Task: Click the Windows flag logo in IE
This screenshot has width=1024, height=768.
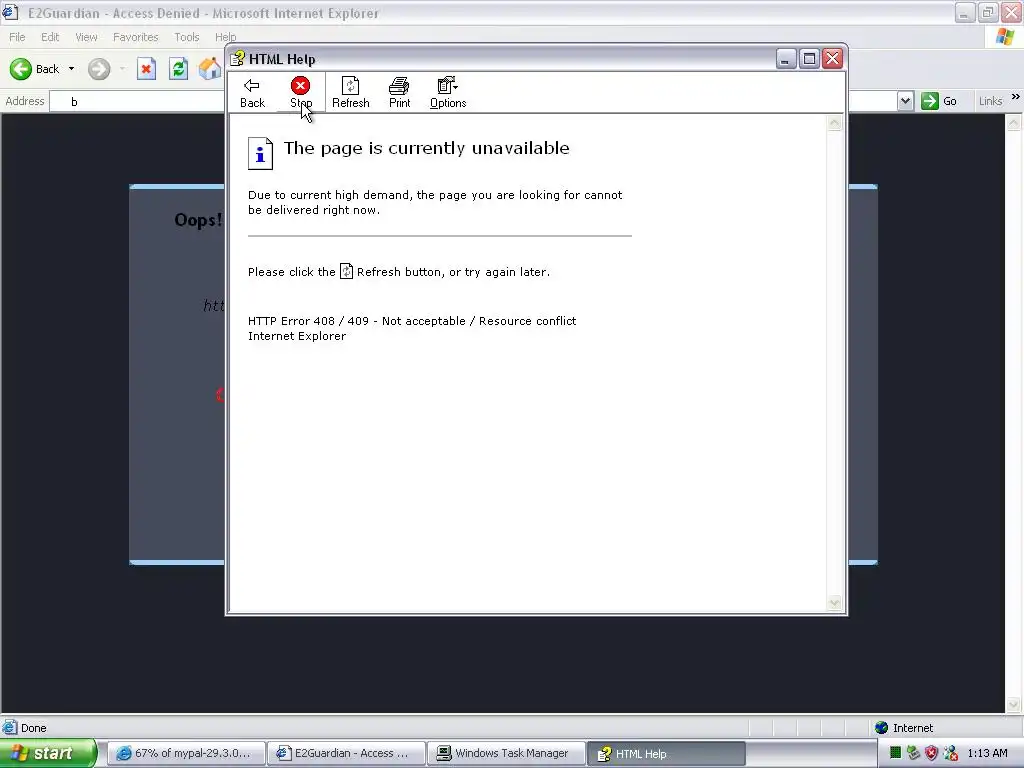Action: [1005, 37]
